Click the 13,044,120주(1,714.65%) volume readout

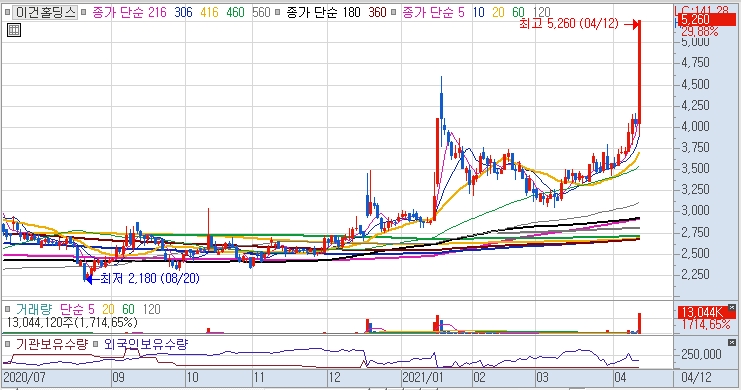71,322
